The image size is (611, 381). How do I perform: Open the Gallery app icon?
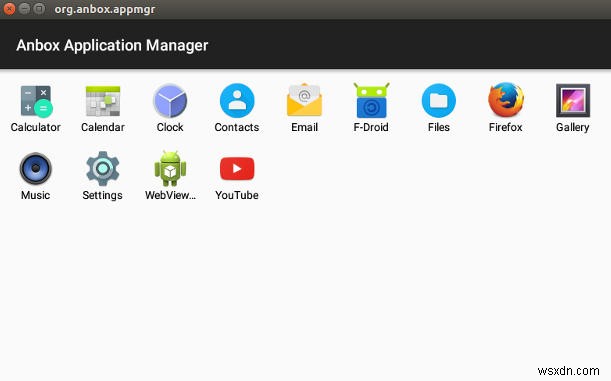[573, 101]
